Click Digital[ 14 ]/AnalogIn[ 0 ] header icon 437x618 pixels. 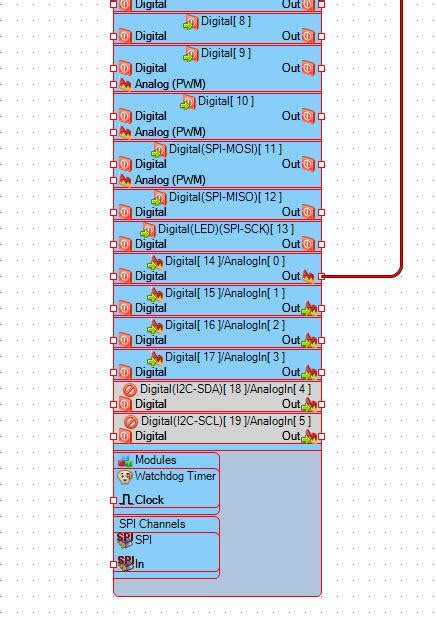pyautogui.click(x=155, y=262)
